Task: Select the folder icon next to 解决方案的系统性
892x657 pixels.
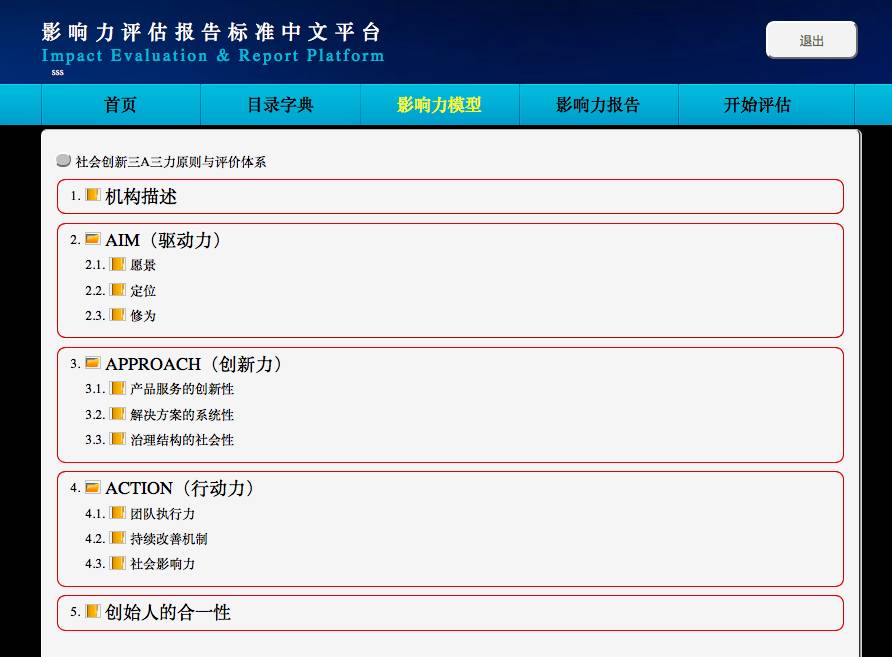Action: (119, 413)
